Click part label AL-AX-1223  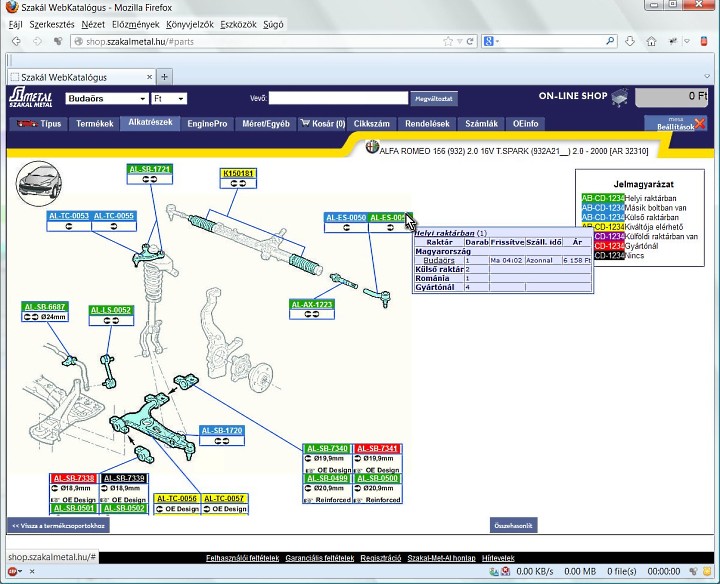(312, 304)
